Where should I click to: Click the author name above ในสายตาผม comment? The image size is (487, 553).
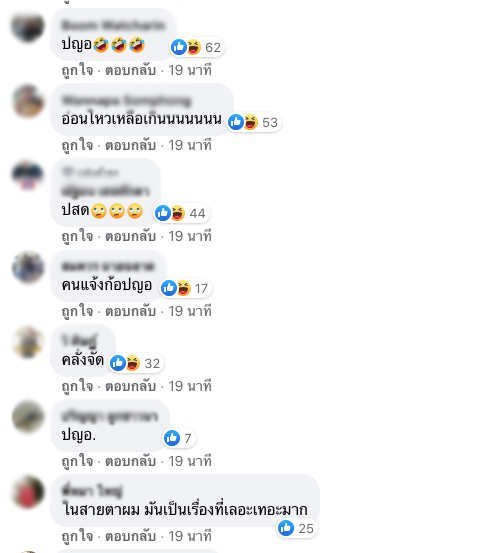point(92,491)
